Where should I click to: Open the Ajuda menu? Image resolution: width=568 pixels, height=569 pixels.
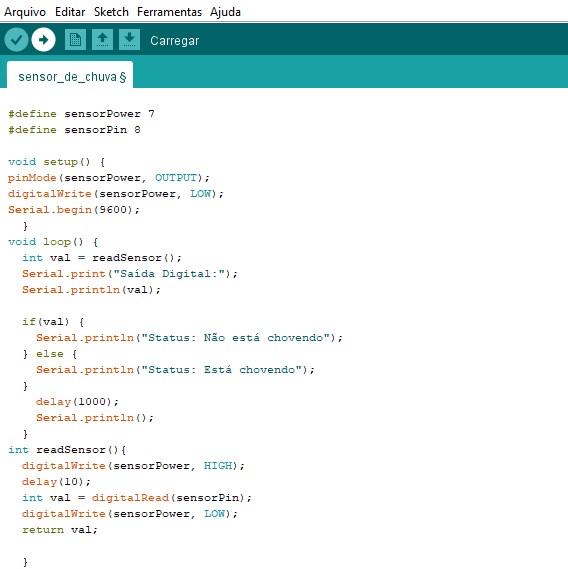225,12
